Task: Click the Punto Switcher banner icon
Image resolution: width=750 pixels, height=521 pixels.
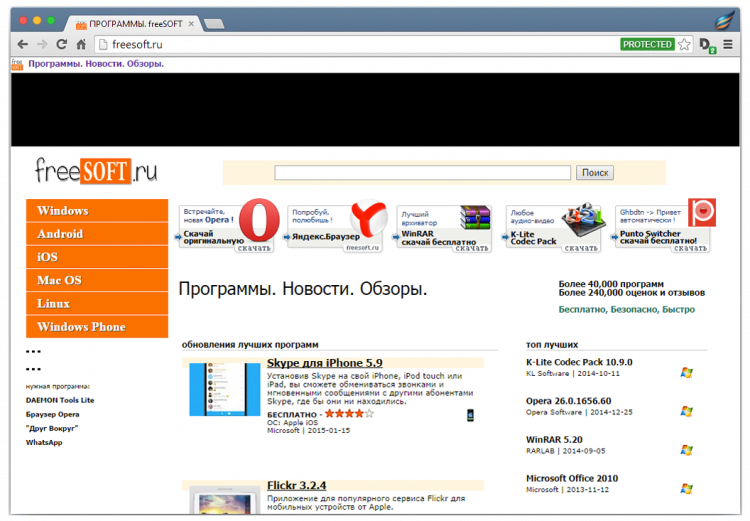Action: coord(702,212)
